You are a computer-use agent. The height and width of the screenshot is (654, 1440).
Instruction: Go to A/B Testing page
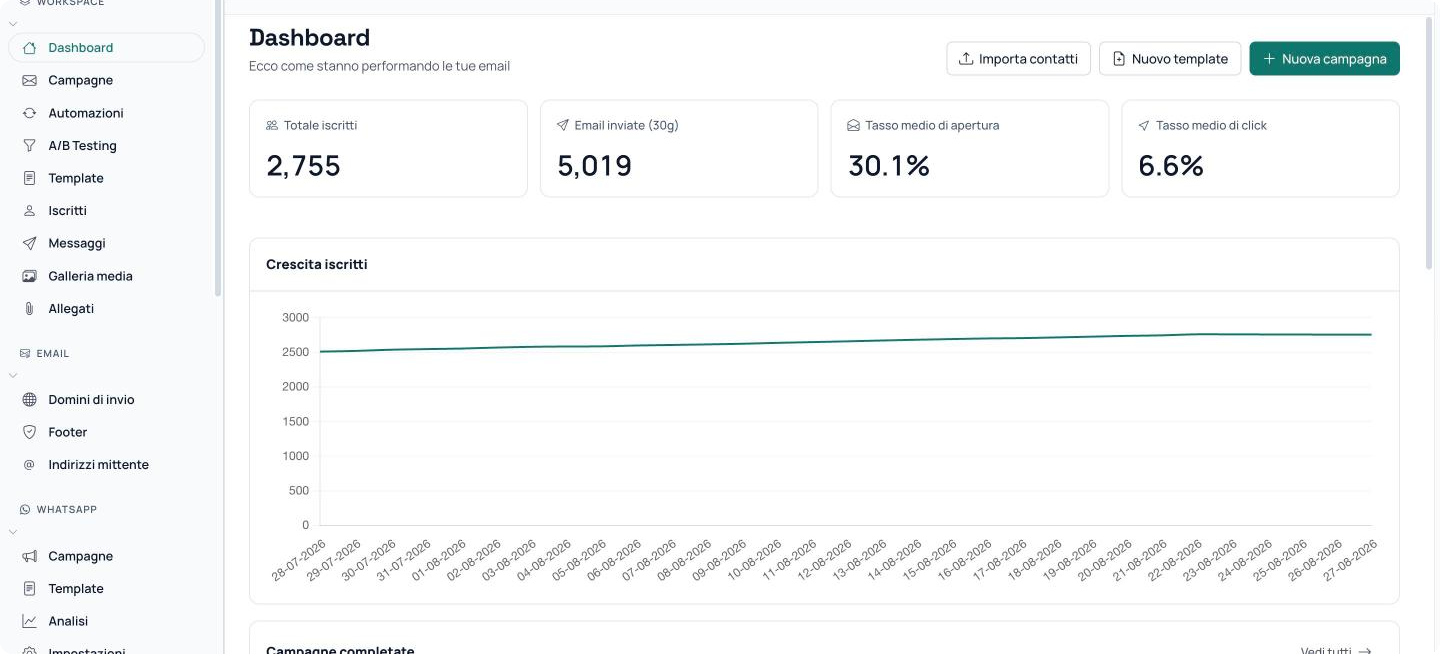[106, 146]
